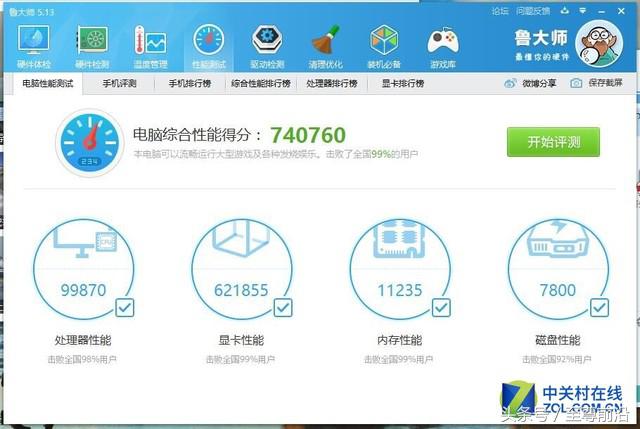The height and width of the screenshot is (429, 640).
Task: Open the 问题反馈 feedback link
Action: point(533,11)
